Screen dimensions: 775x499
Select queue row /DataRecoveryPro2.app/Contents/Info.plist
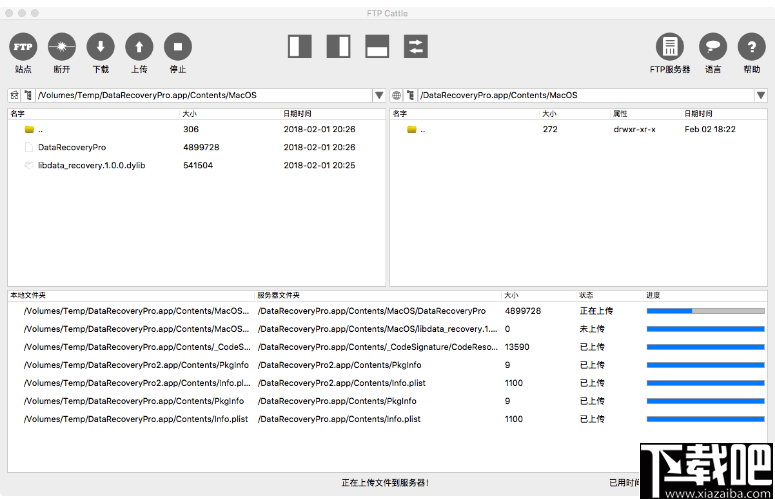(x=387, y=383)
